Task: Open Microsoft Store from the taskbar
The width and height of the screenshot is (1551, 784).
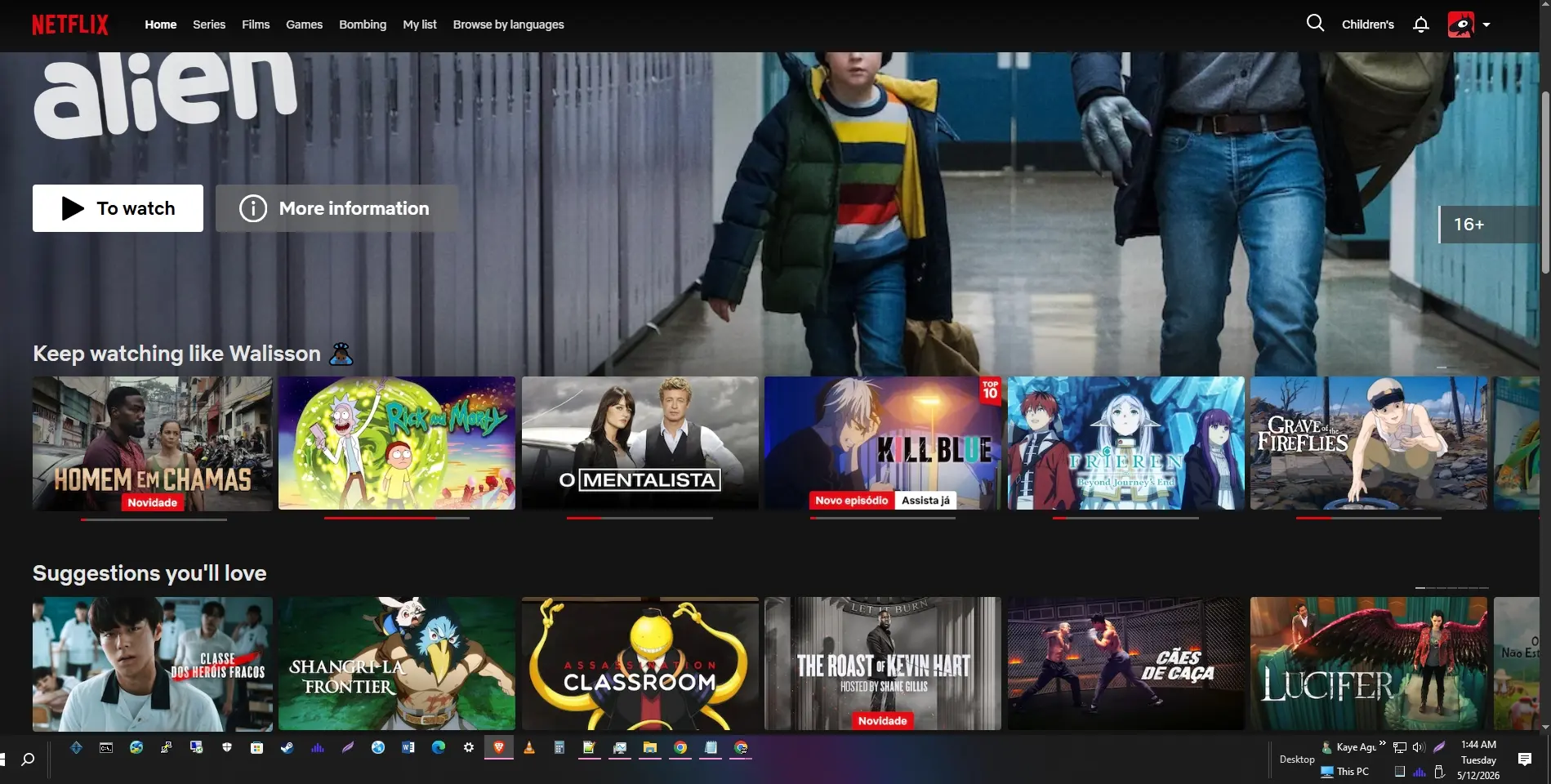Action: click(256, 747)
